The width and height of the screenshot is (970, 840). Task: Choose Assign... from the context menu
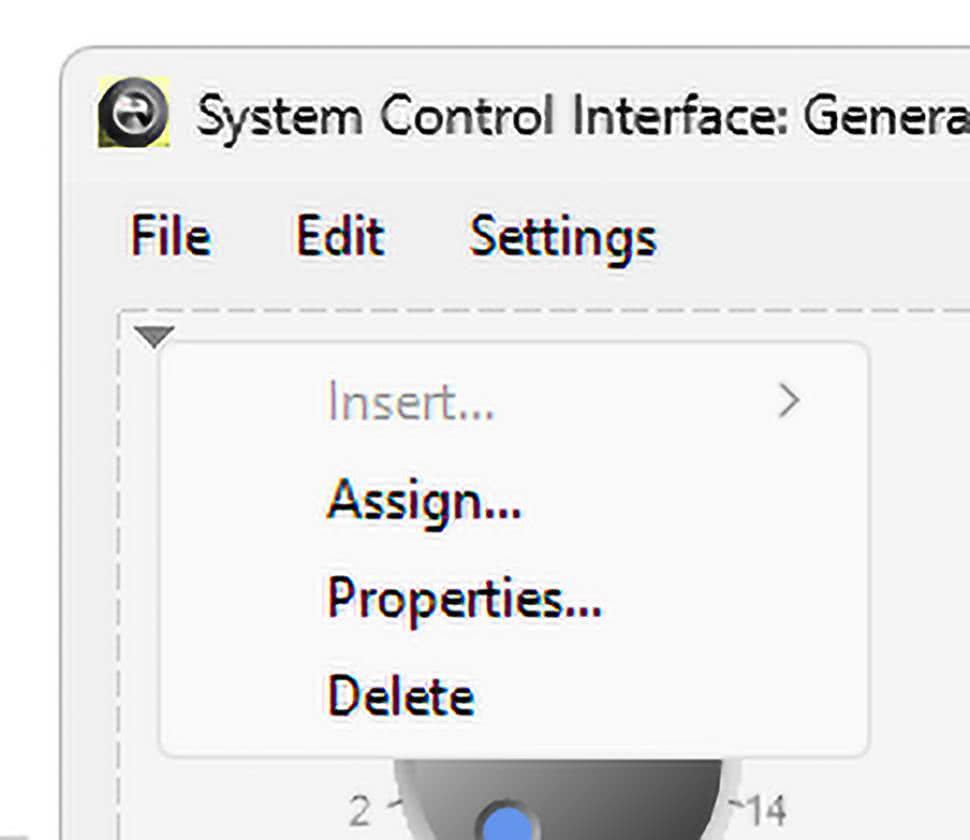point(424,499)
